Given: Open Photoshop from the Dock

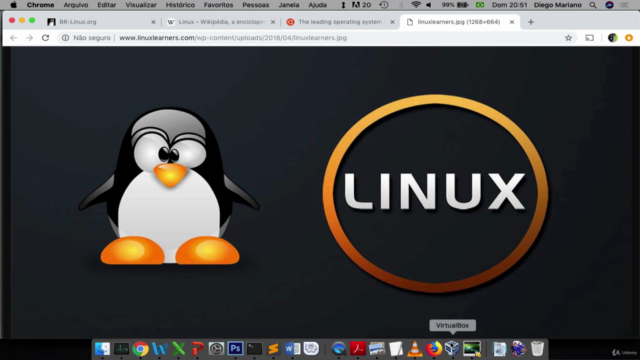Looking at the screenshot, I should pos(235,349).
